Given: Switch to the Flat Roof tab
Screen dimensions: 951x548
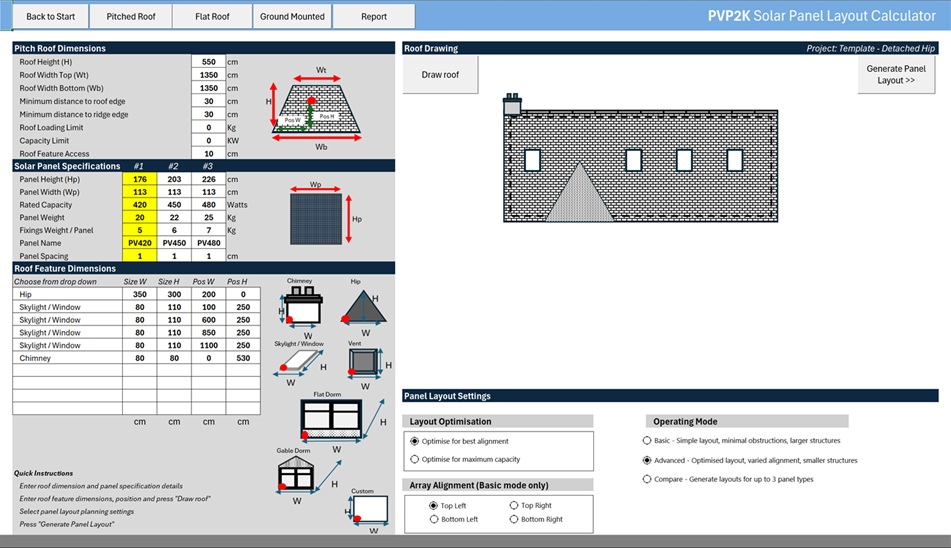Looking at the screenshot, I should 212,16.
